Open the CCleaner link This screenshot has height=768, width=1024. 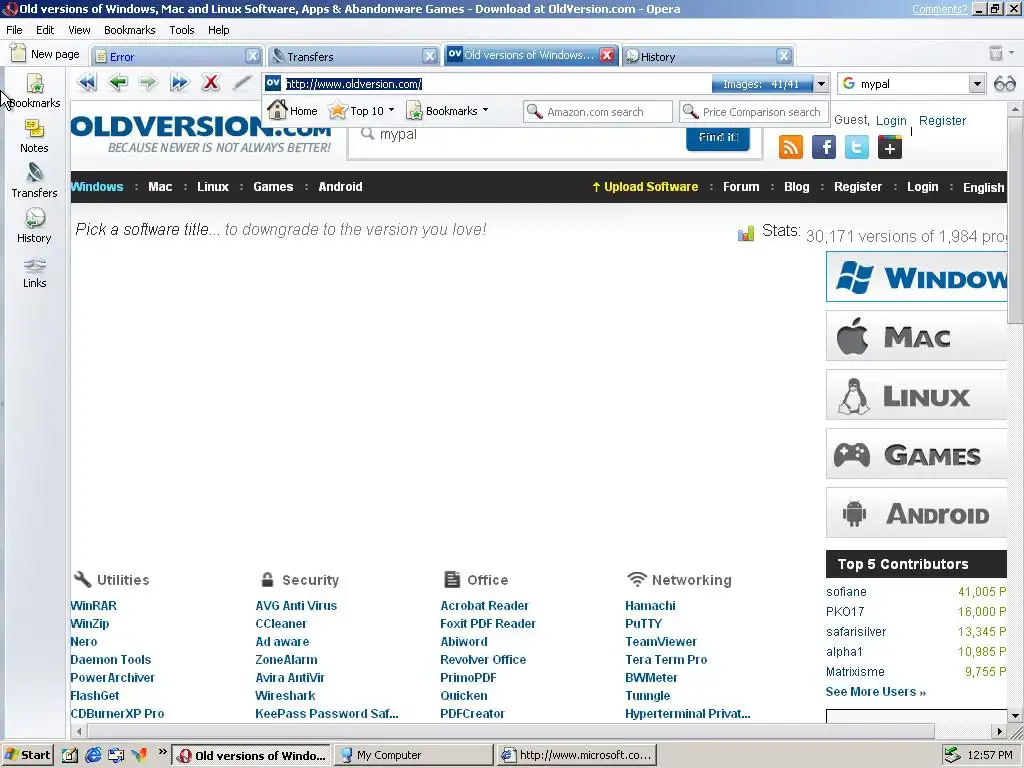coord(281,624)
